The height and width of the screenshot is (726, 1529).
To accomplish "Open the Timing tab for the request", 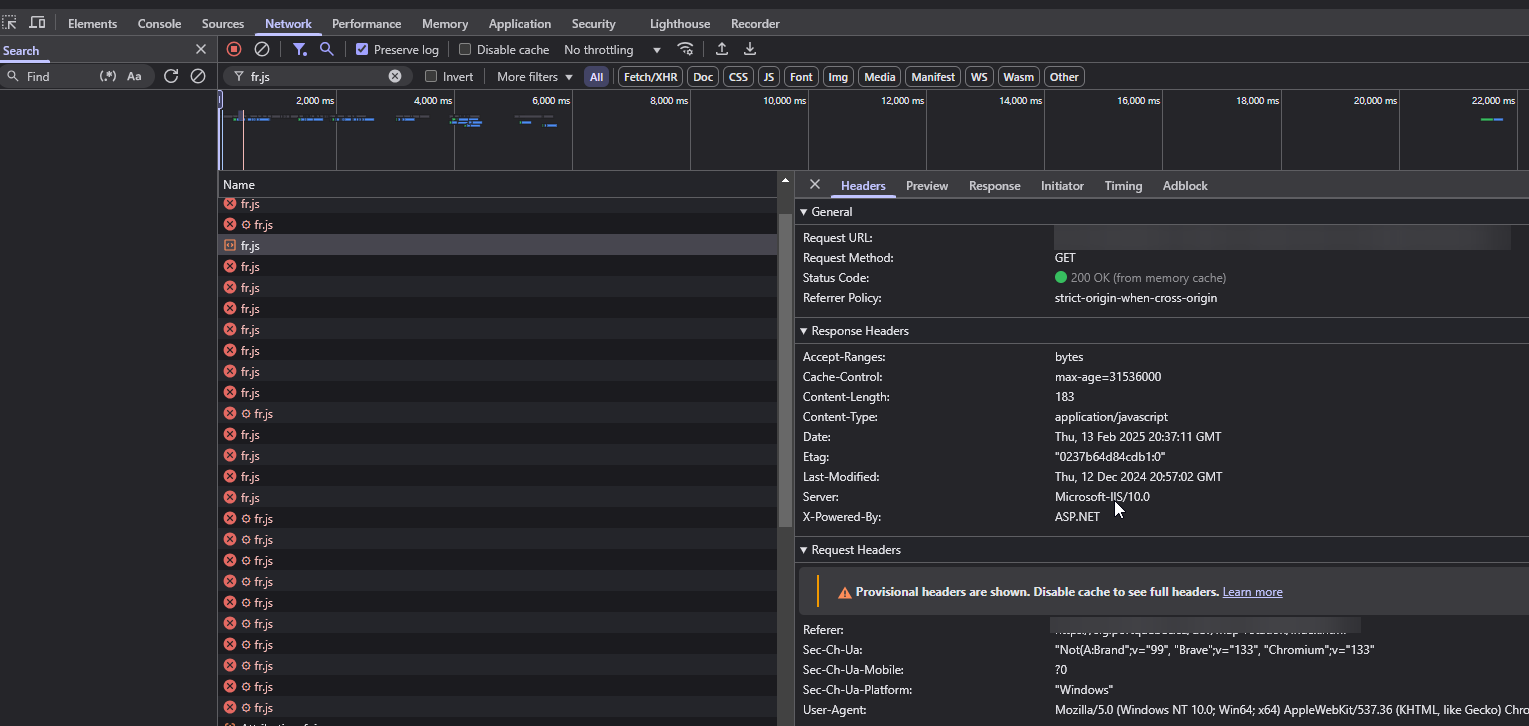I will pyautogui.click(x=1123, y=185).
